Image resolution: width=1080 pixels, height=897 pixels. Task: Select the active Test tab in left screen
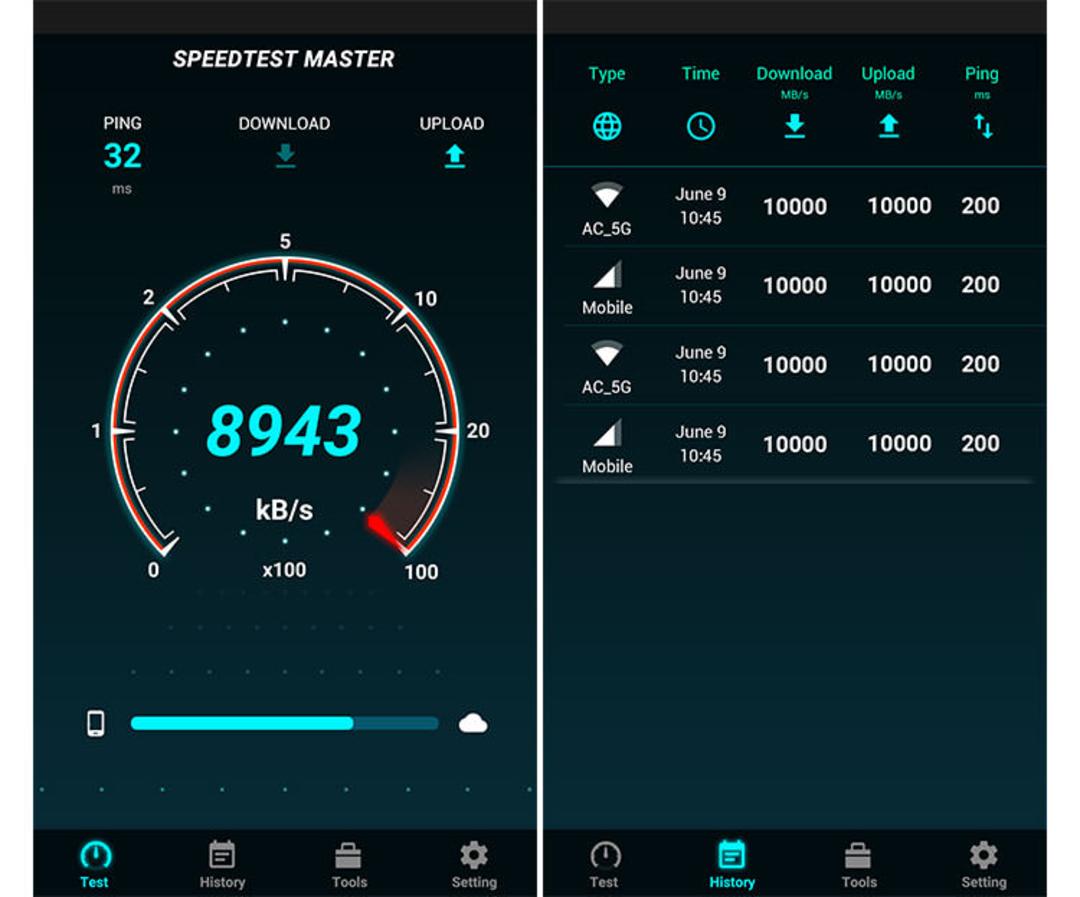95,865
